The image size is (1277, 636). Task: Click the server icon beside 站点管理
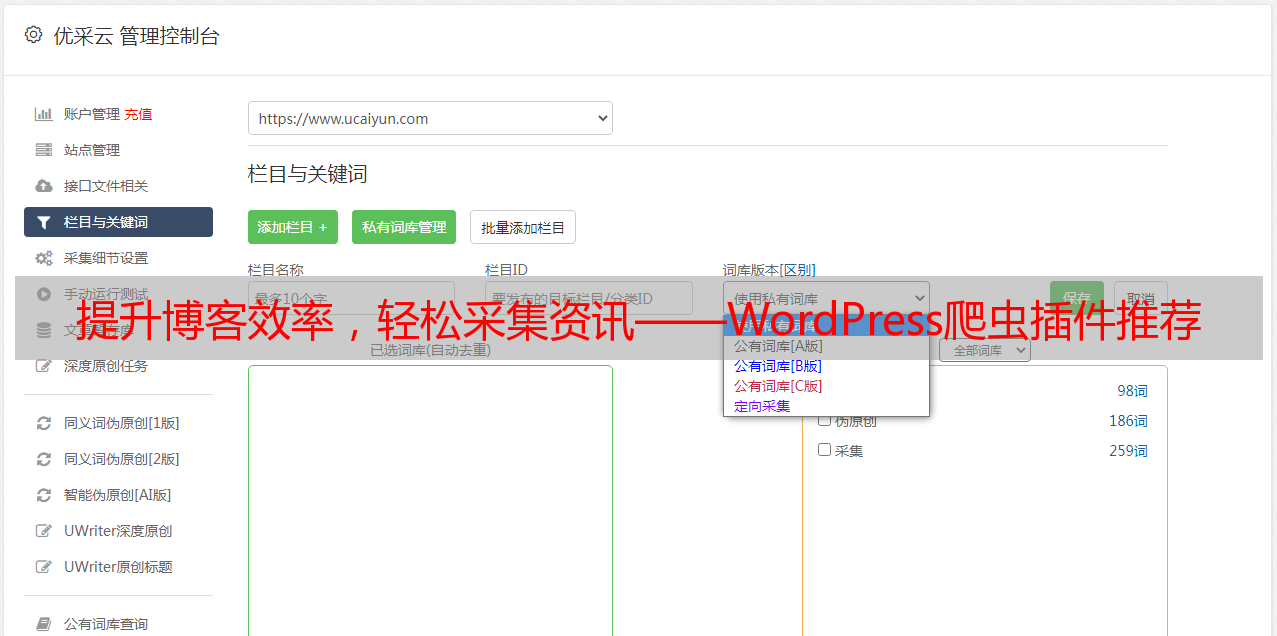tap(44, 150)
